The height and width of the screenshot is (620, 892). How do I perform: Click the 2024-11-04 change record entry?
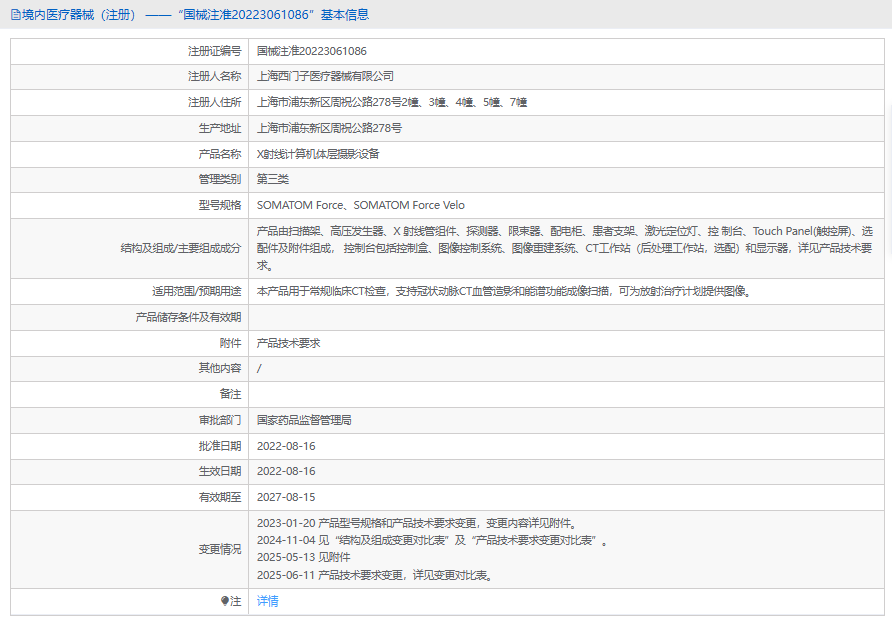coord(432,540)
